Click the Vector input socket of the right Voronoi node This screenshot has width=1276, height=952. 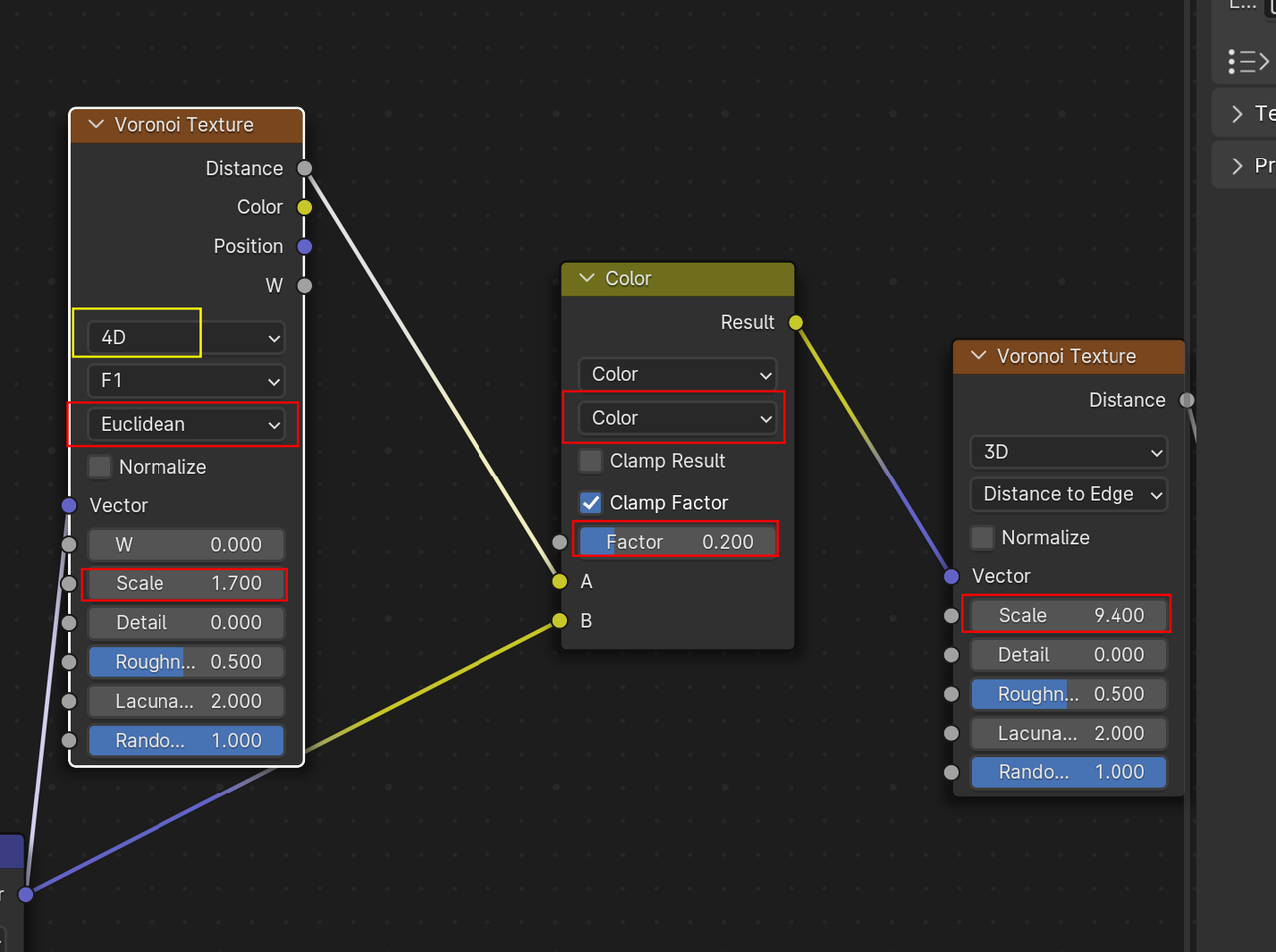pos(951,576)
